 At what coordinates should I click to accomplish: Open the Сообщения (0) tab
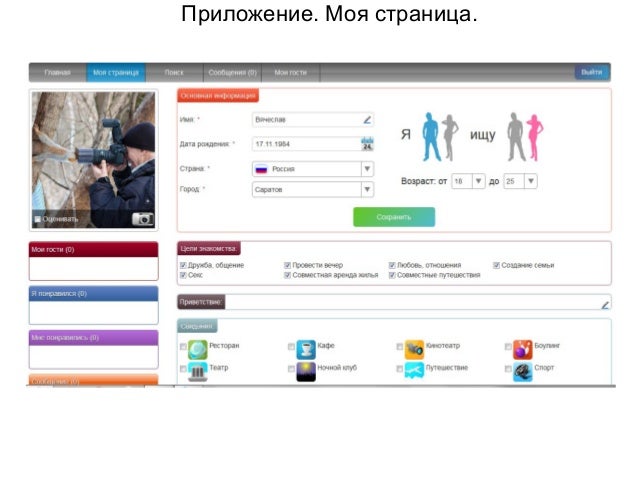[x=232, y=72]
